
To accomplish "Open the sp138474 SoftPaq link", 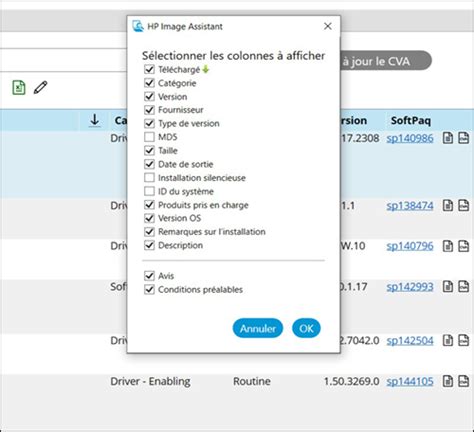I will (410, 206).
